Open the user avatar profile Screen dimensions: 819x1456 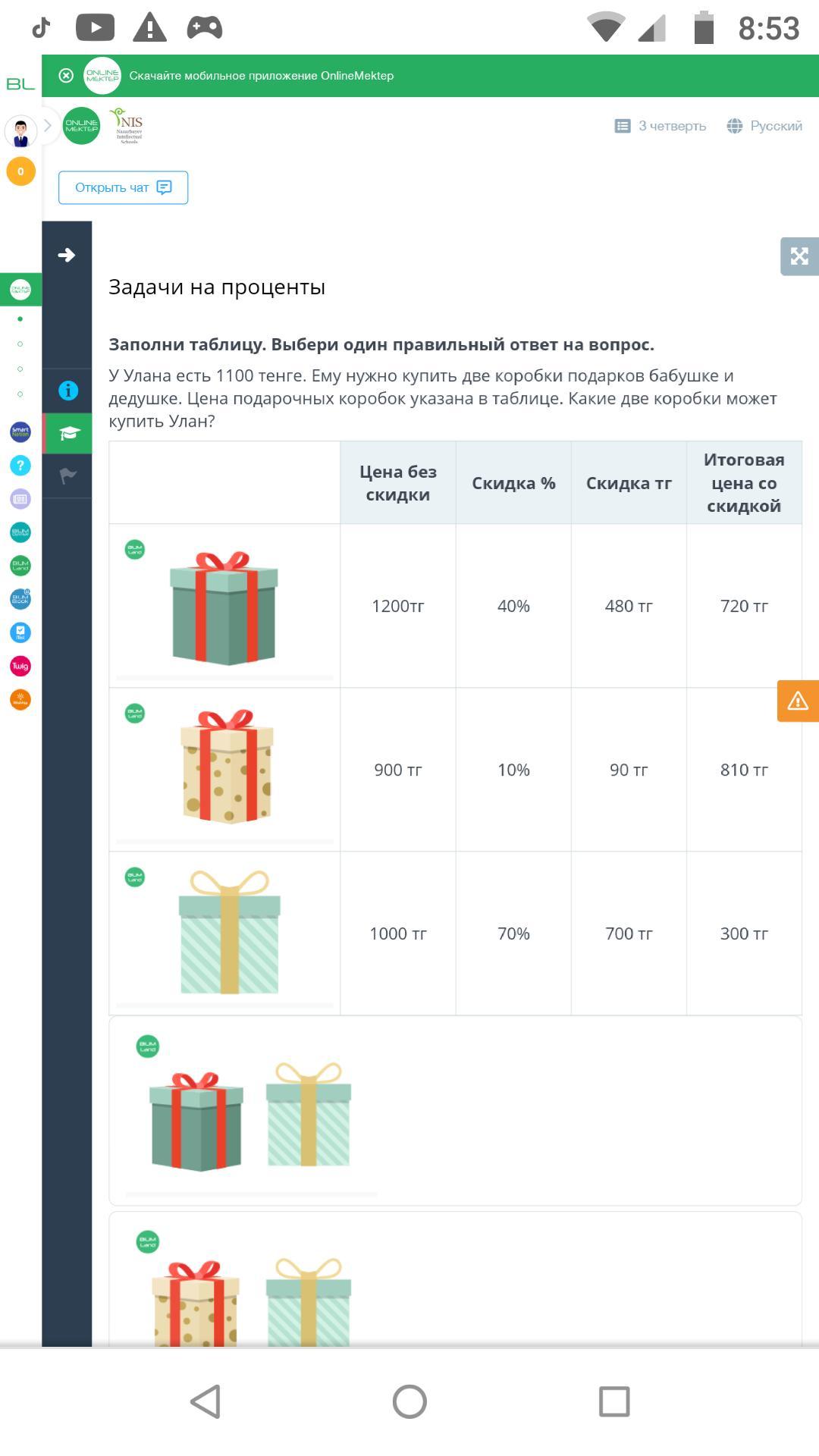pos(20,132)
